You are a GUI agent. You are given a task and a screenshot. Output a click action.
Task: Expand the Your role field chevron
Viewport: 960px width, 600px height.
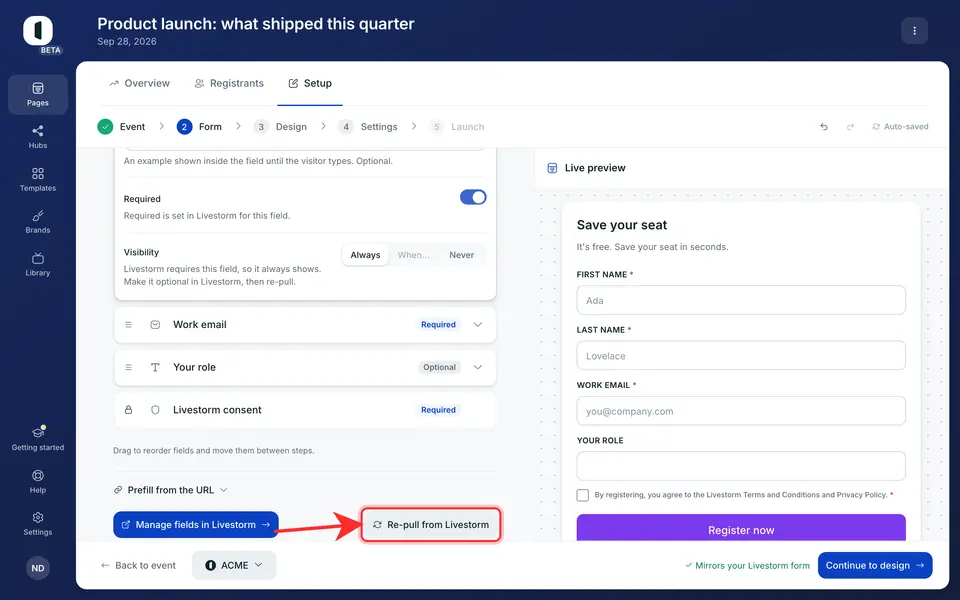478,367
